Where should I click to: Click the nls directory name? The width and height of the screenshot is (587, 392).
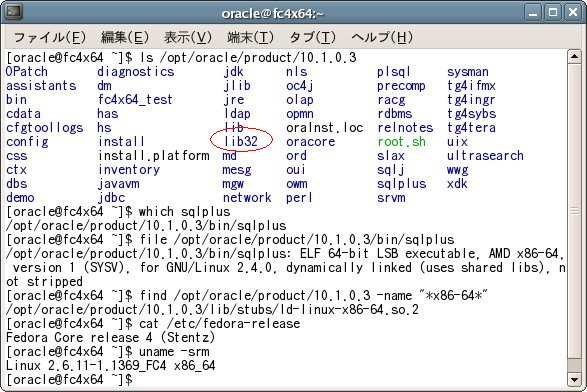[x=296, y=72]
